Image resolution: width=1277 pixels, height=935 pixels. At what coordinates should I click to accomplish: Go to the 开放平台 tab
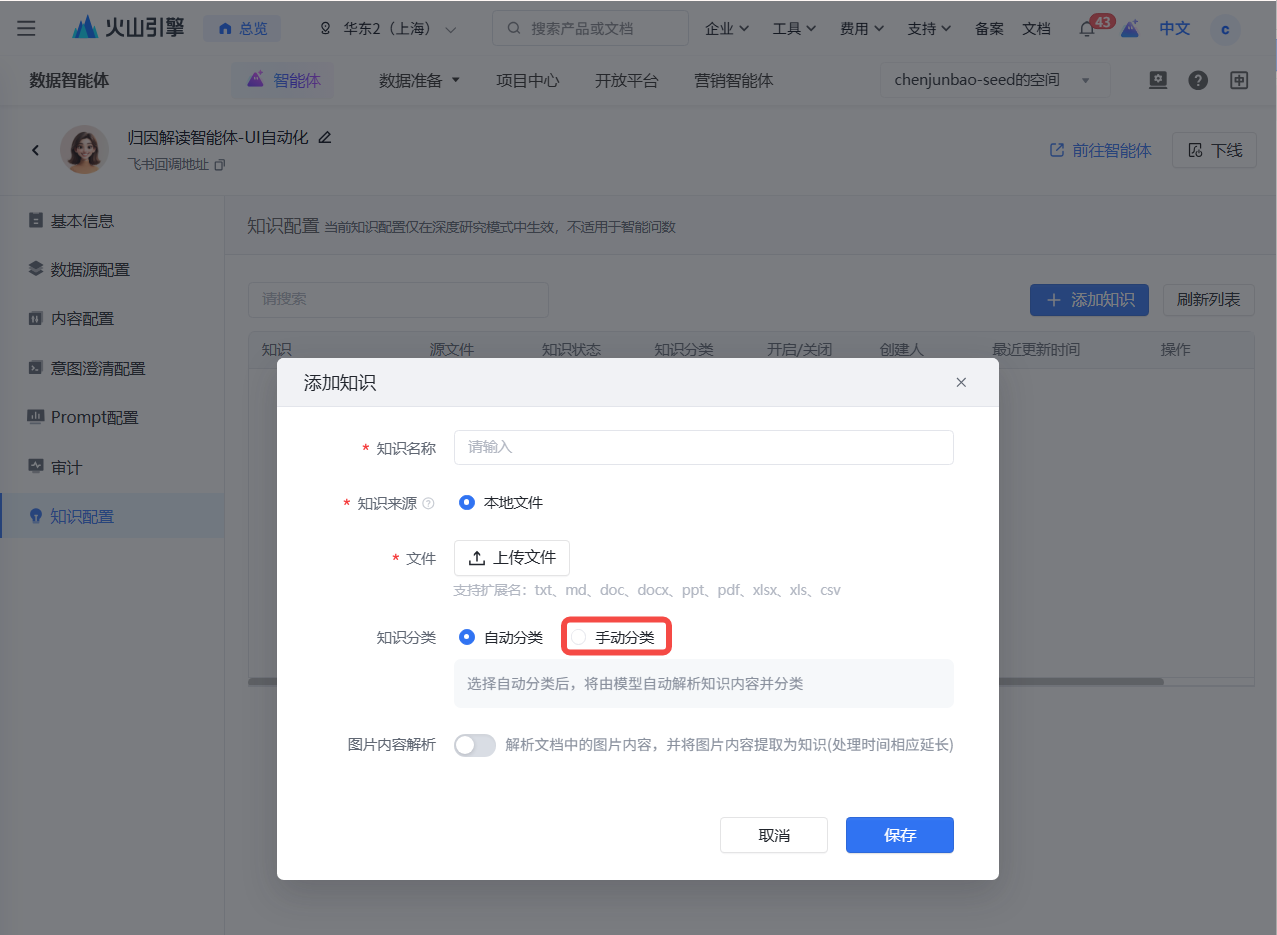(626, 80)
